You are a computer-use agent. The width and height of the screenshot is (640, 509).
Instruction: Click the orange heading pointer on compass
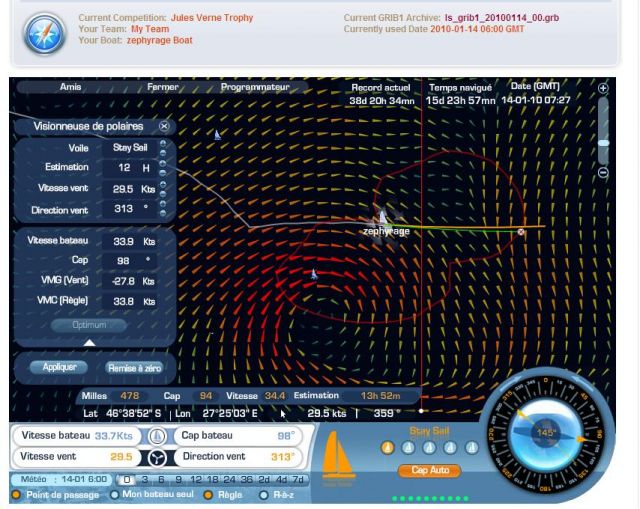tap(583, 439)
